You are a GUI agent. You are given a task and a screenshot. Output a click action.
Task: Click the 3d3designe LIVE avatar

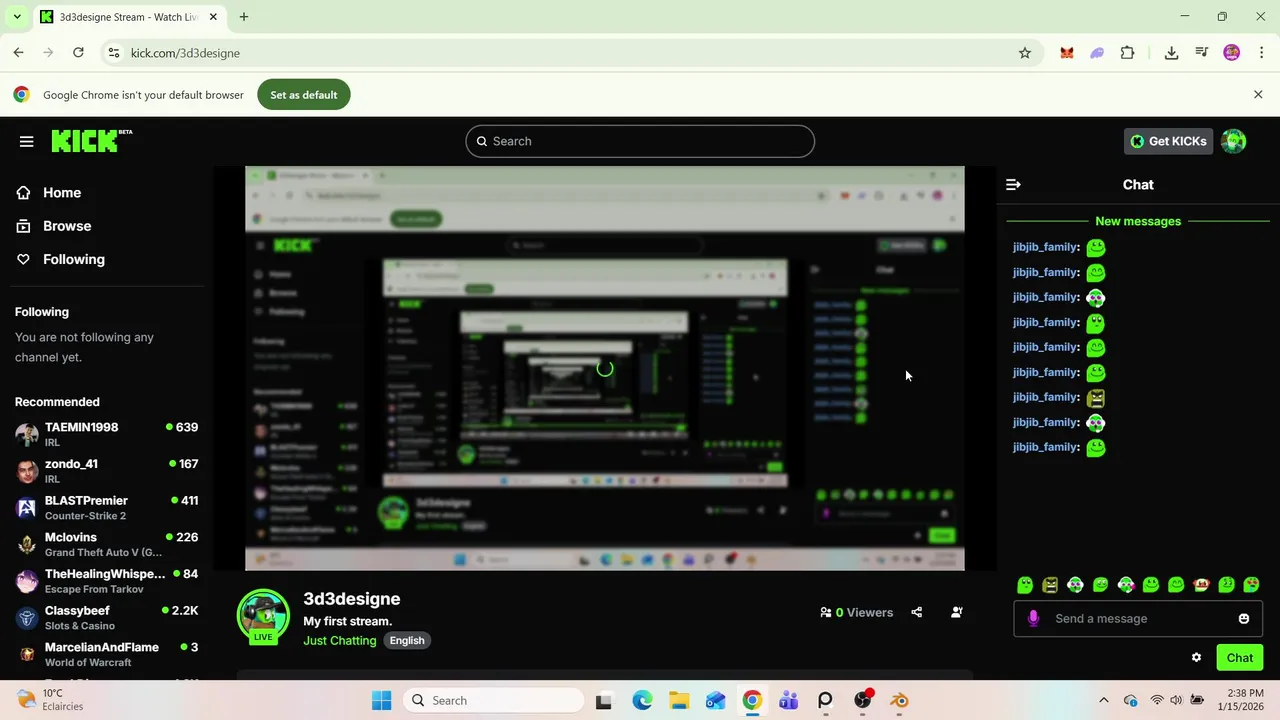[x=263, y=616]
